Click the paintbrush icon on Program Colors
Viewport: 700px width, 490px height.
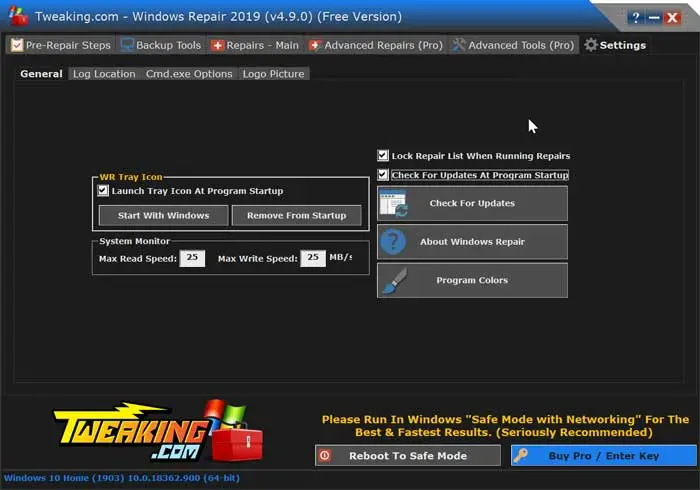pyautogui.click(x=394, y=281)
